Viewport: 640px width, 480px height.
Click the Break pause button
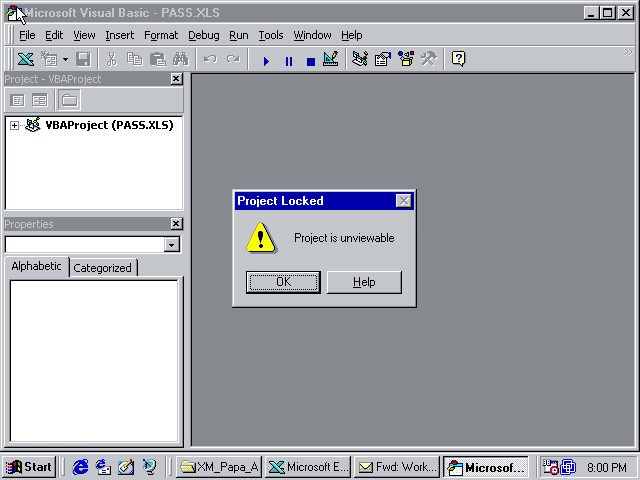click(x=289, y=61)
